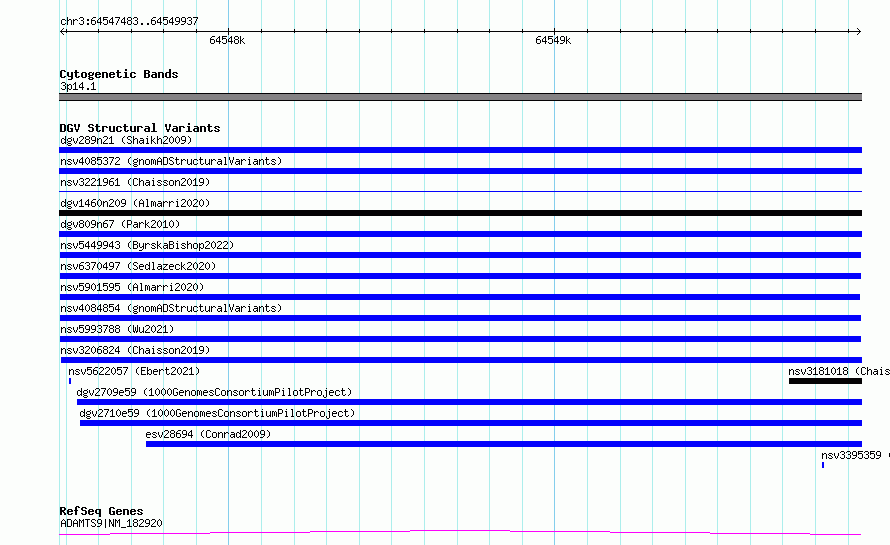This screenshot has height=545, width=890.
Task: Open nsv5993788 (Wu2021) label
Action: [117, 329]
